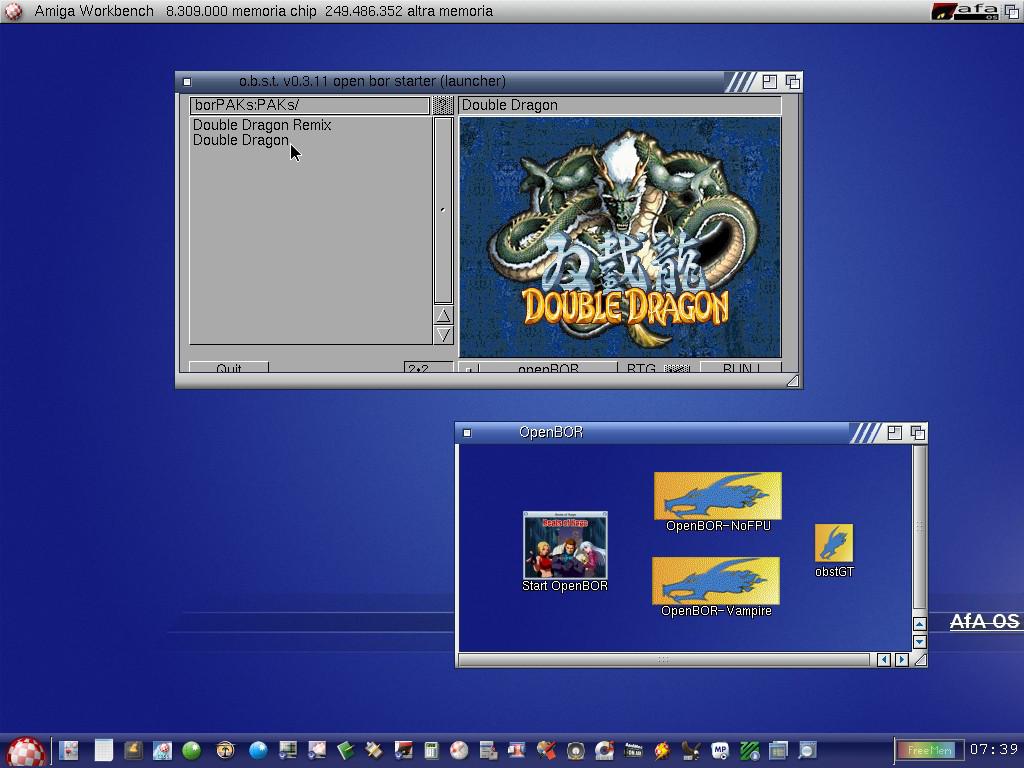Open the monitor with disc icon in taskbar
Screen dimensions: 1024x768
[287, 750]
